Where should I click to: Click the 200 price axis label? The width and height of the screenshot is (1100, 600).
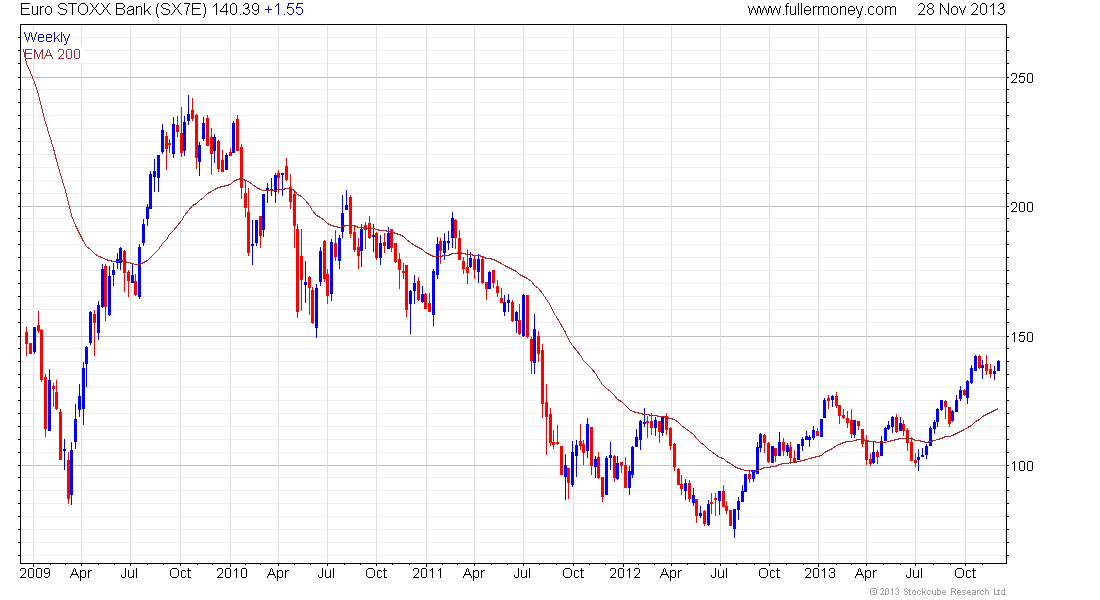coord(1022,207)
